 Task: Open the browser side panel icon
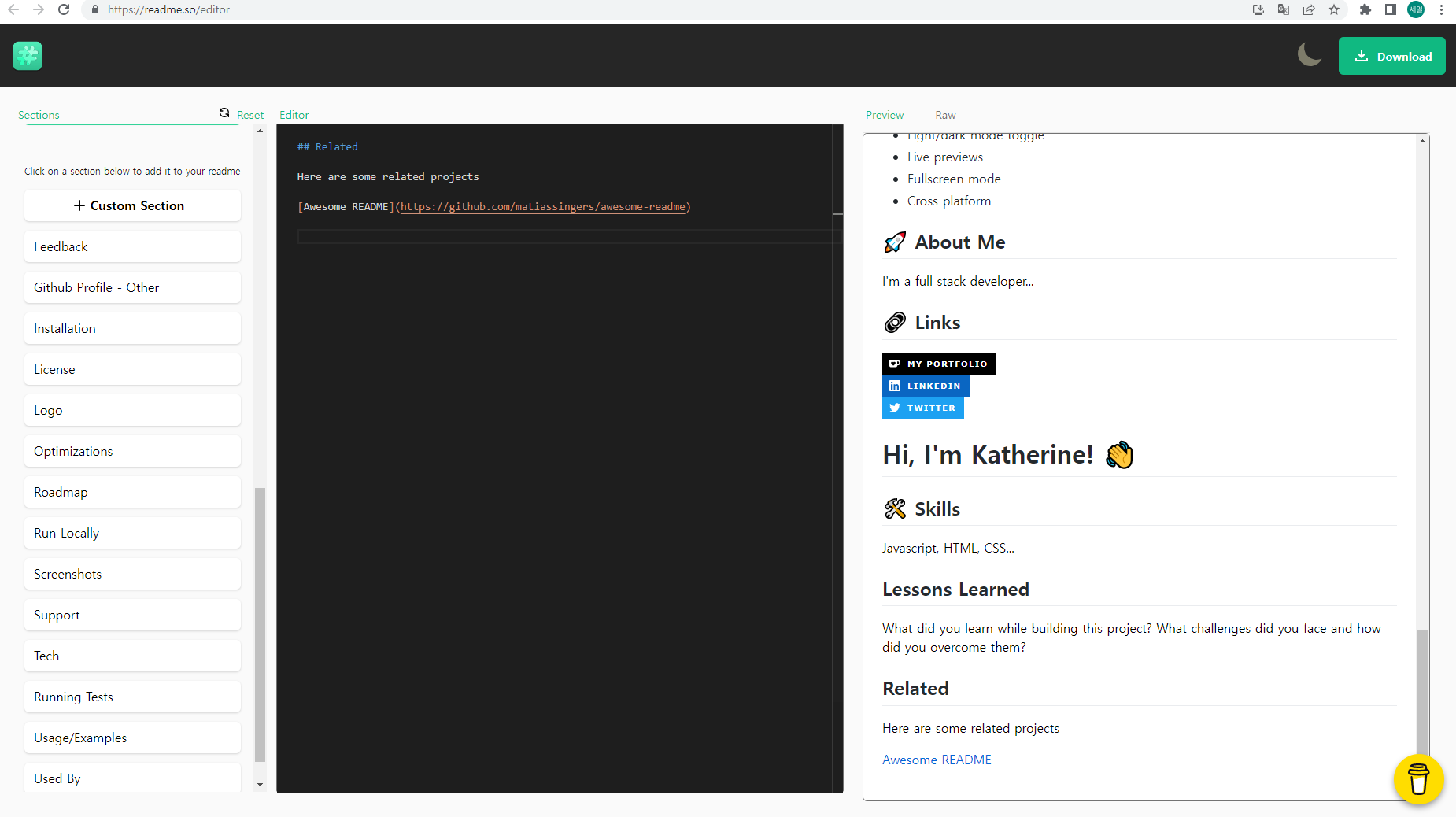pyautogui.click(x=1391, y=9)
